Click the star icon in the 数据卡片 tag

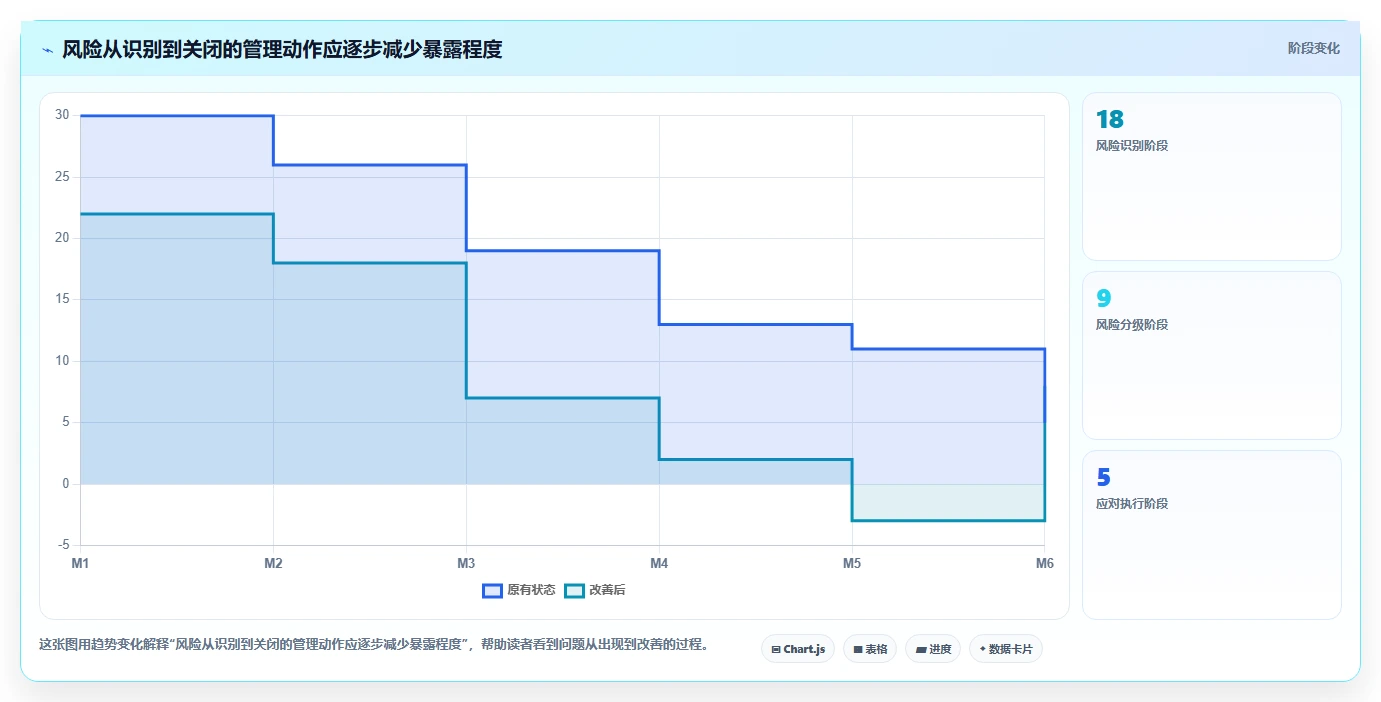click(x=983, y=650)
